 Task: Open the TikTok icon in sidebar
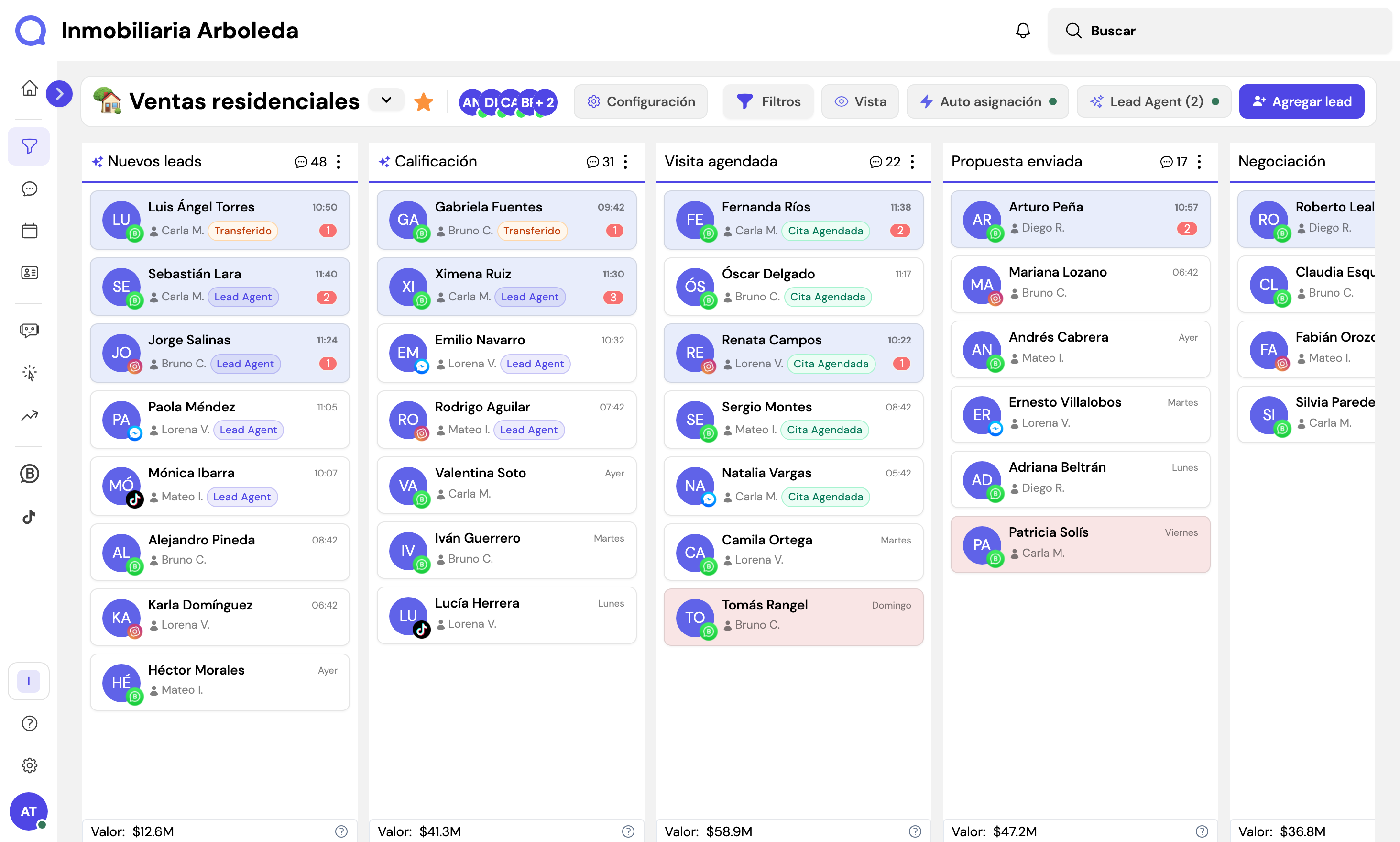(30, 516)
